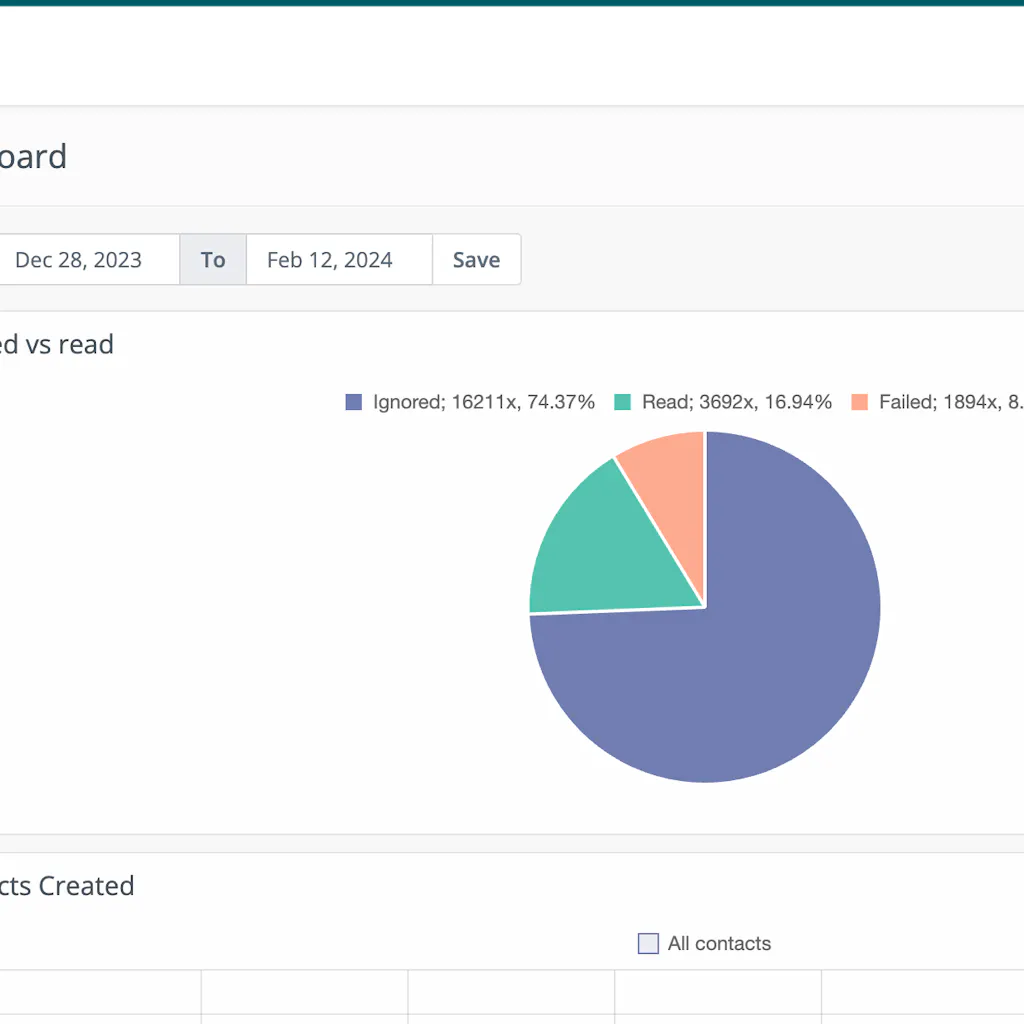Toggle the Ignored legend color swatch

(353, 402)
